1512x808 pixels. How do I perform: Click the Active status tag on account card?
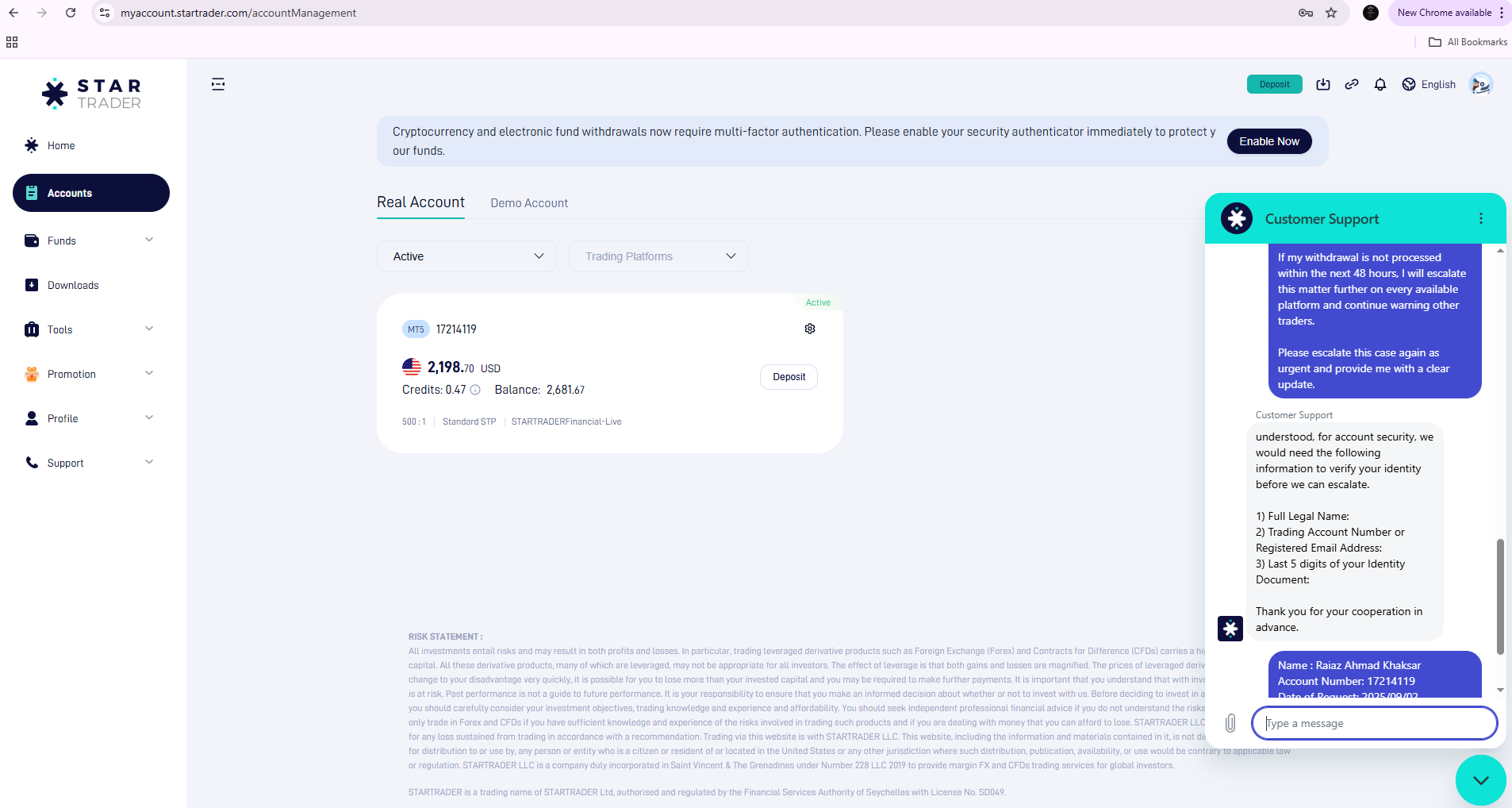pos(818,302)
